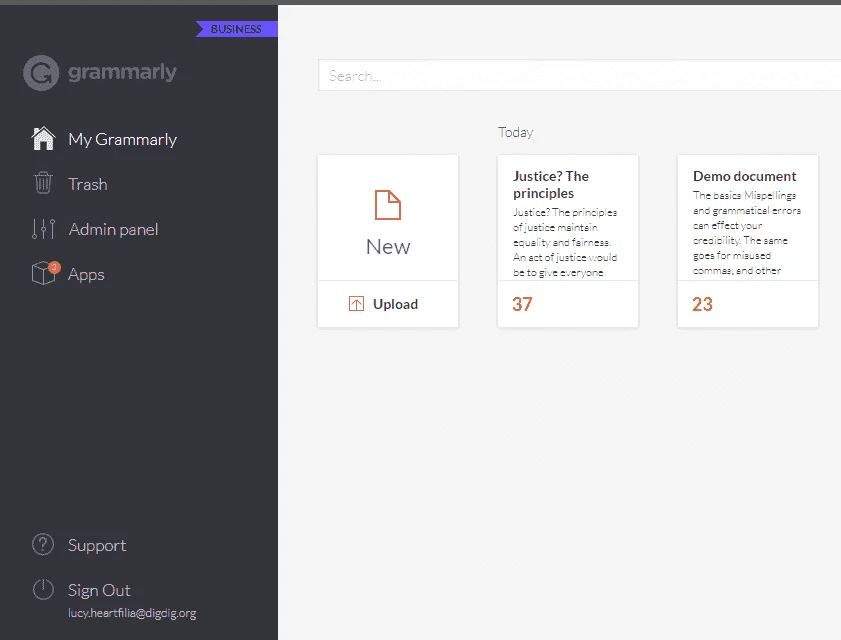Select Apps in the sidebar

click(86, 275)
